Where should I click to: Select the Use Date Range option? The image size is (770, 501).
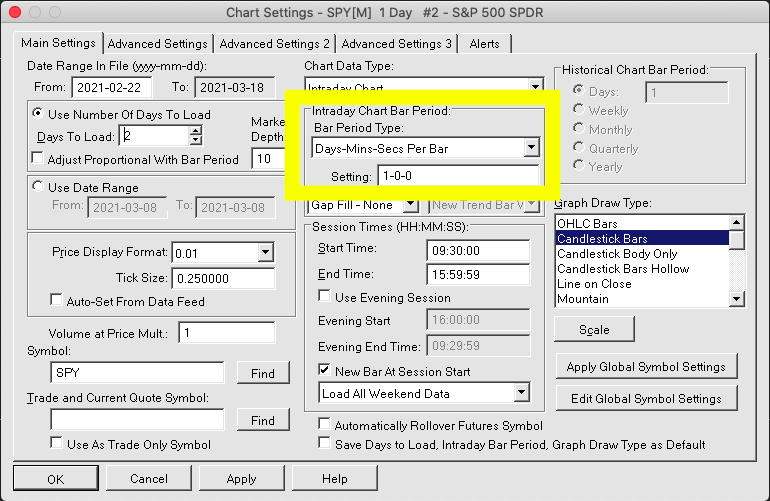click(x=38, y=187)
